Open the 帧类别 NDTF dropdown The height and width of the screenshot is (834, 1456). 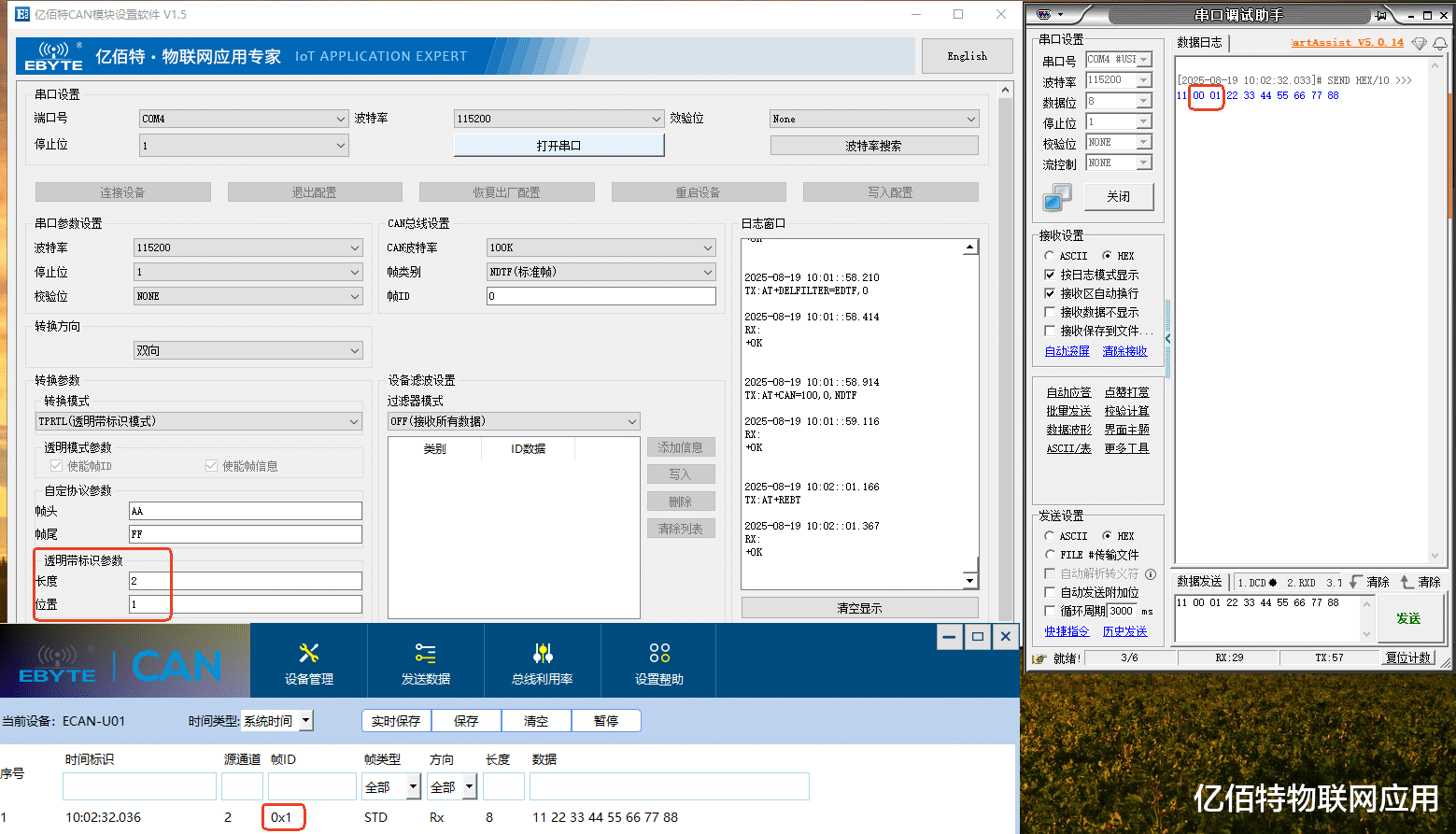pos(601,272)
